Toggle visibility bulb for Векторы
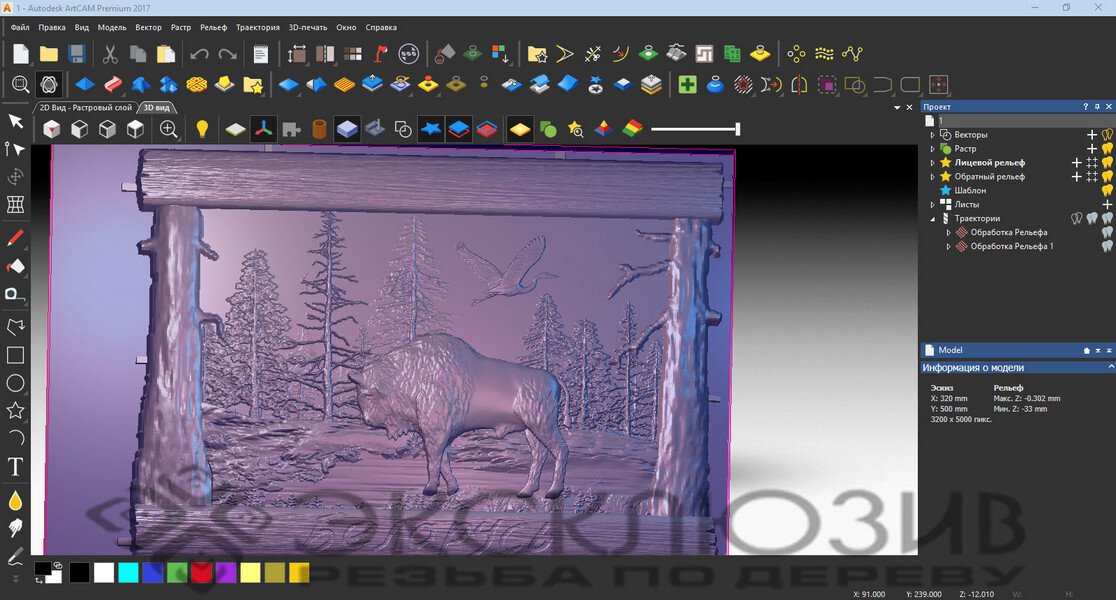 pos(1107,134)
